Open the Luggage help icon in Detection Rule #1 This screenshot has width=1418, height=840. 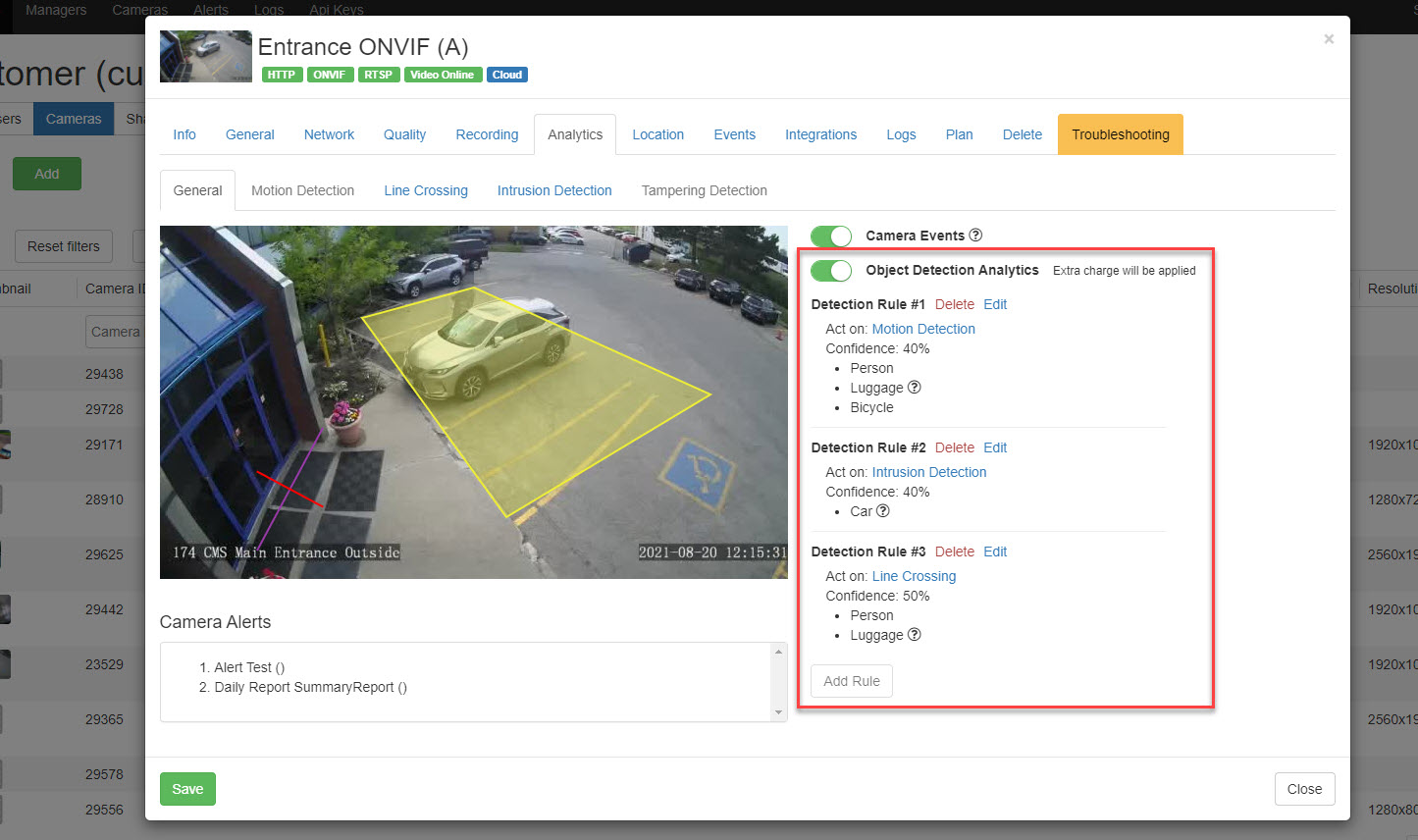click(913, 388)
